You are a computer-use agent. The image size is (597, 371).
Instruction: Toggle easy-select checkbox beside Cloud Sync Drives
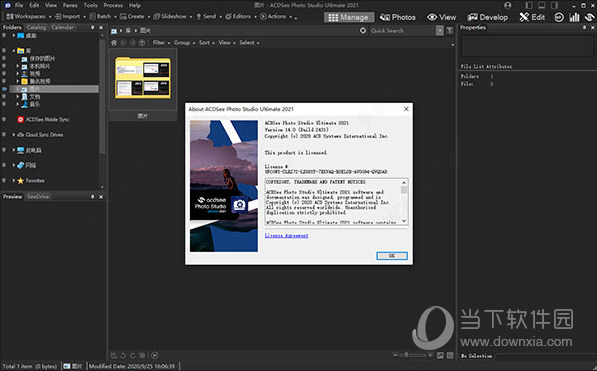[4, 134]
